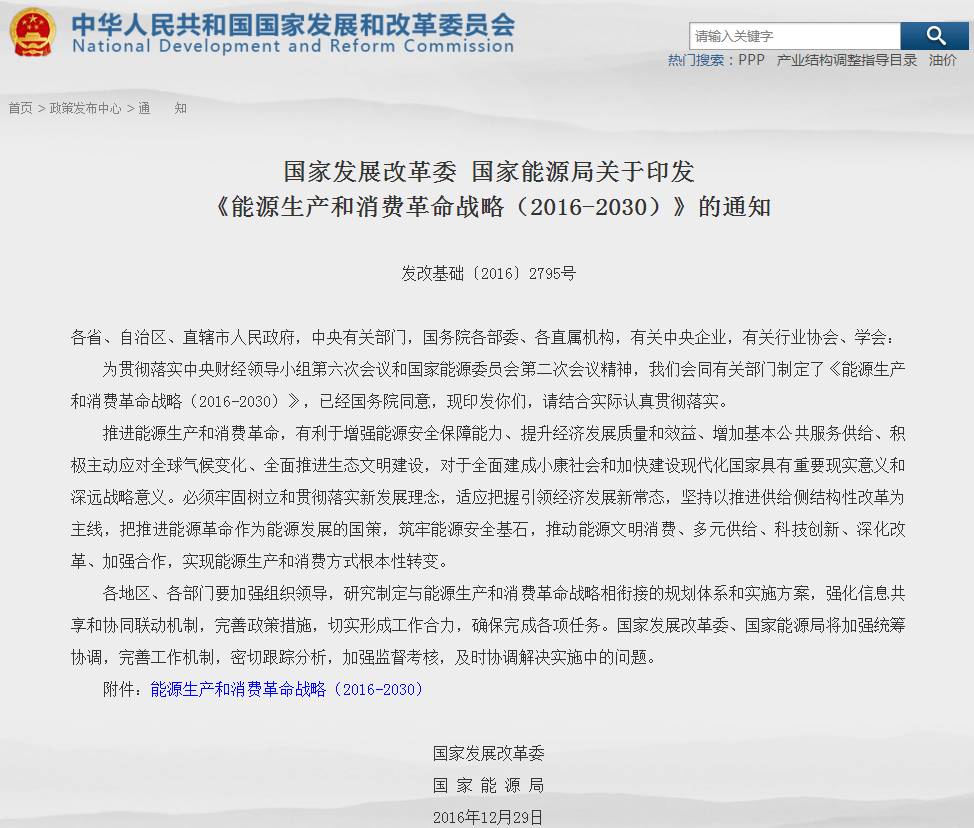Click the '热门搜索' label

(690, 59)
